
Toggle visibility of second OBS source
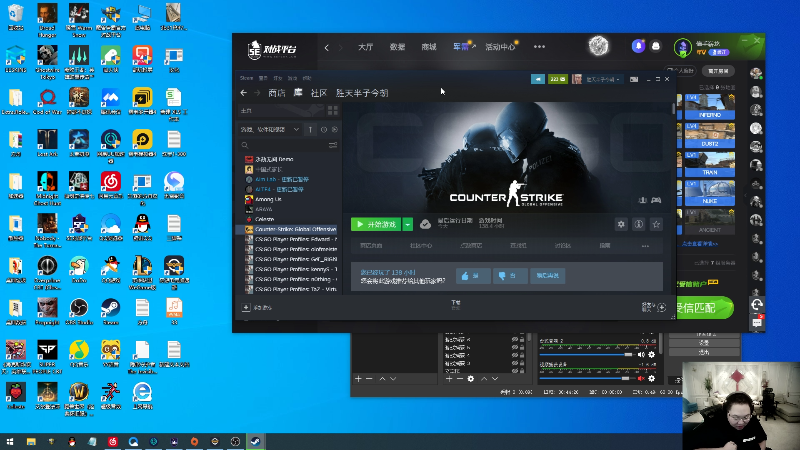[514, 347]
